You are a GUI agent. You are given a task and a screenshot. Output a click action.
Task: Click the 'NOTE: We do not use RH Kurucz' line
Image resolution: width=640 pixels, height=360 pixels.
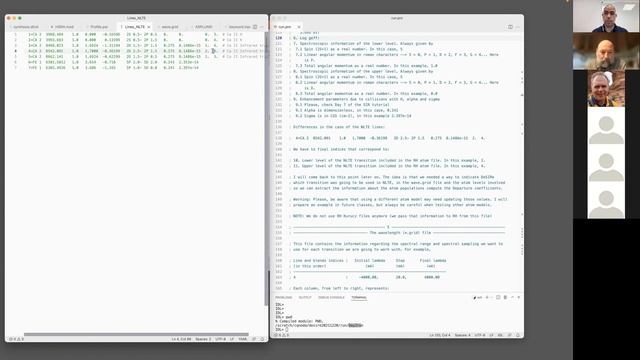click(393, 216)
